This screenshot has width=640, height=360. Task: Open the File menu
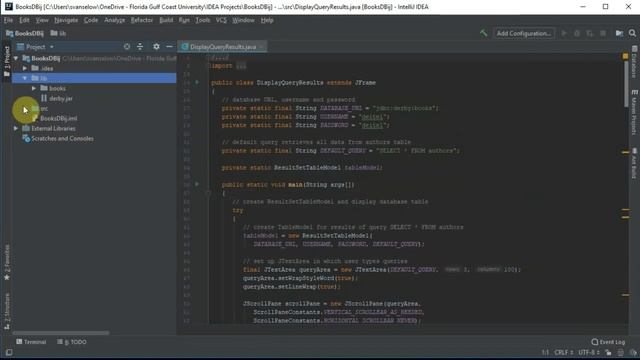(x=8, y=20)
